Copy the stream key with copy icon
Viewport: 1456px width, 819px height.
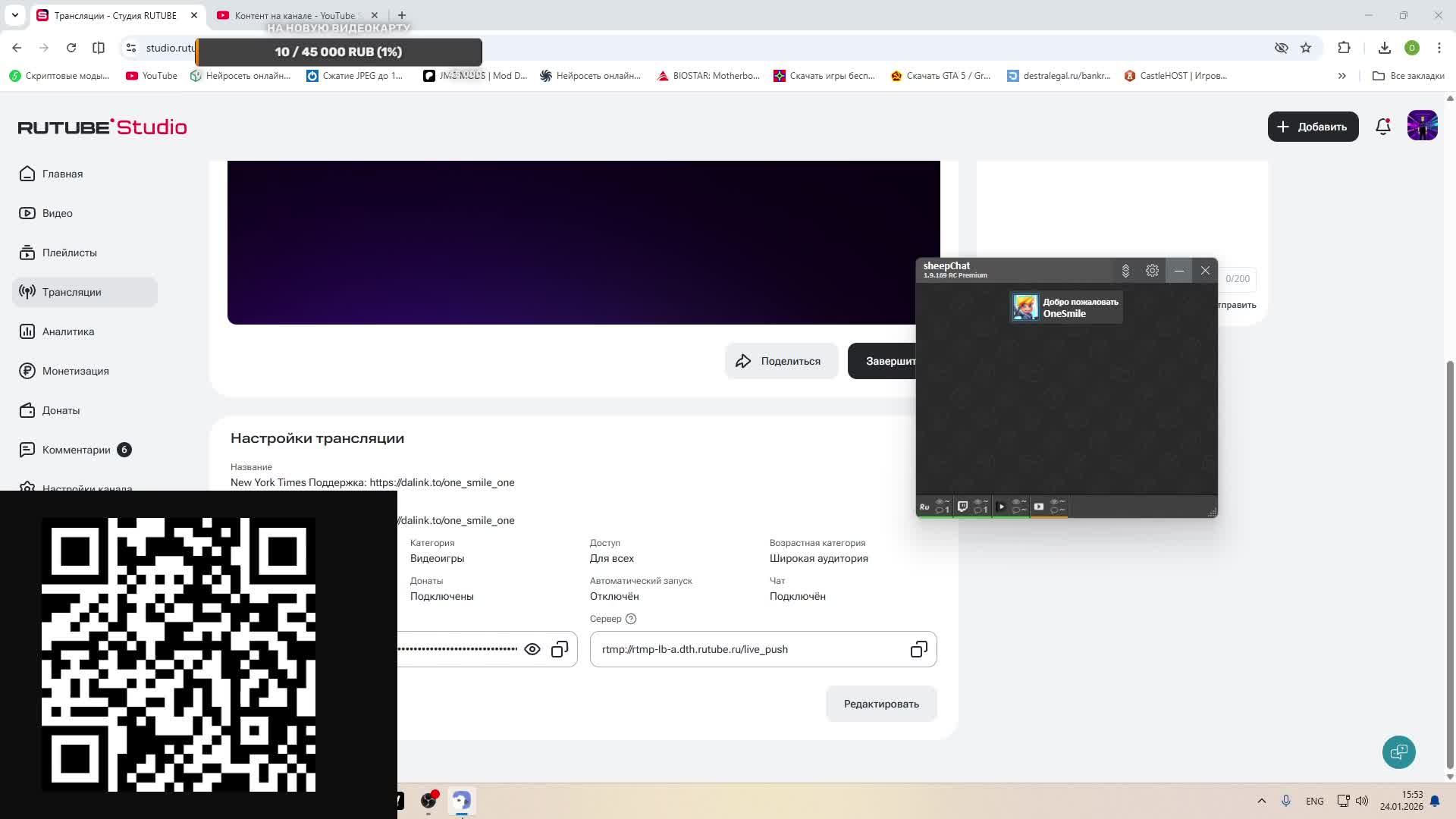560,650
